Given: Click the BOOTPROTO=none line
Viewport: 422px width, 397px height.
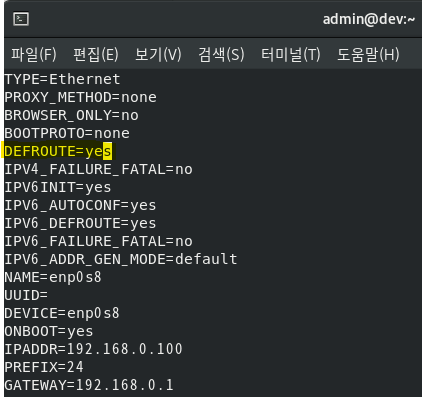Looking at the screenshot, I should [x=67, y=133].
